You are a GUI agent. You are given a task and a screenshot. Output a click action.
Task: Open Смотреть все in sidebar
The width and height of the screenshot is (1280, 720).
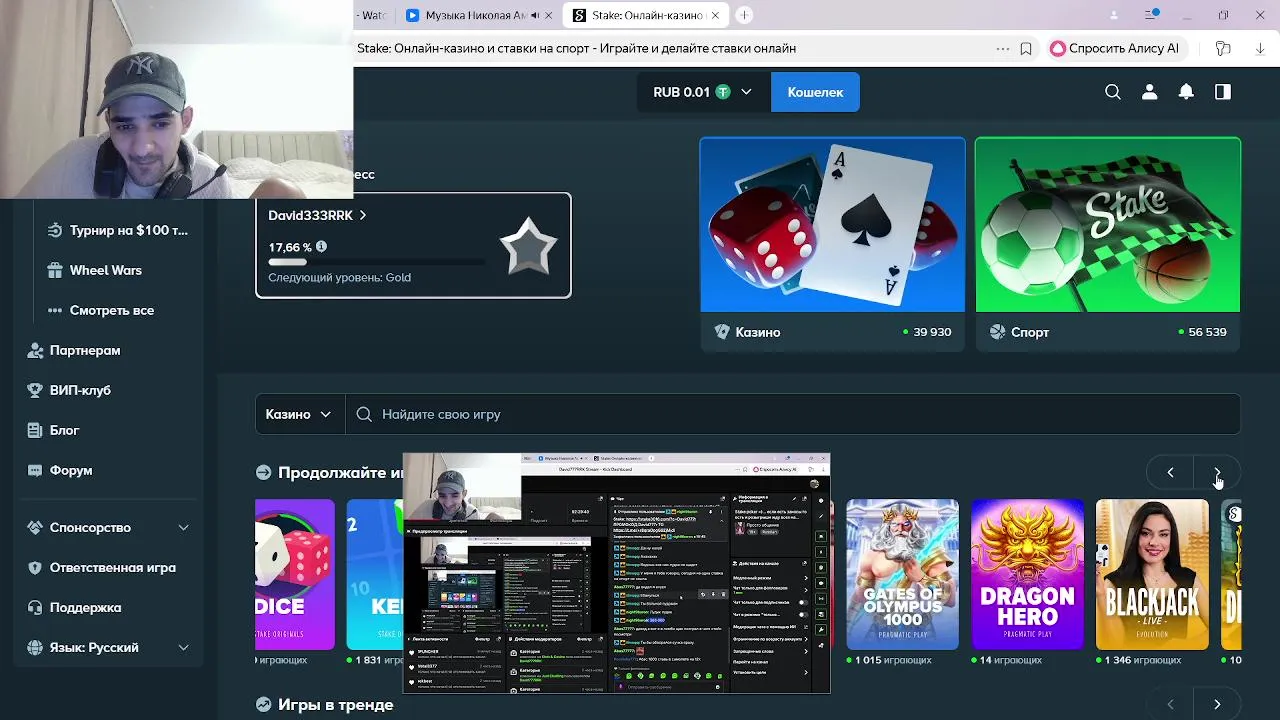[x=112, y=310]
